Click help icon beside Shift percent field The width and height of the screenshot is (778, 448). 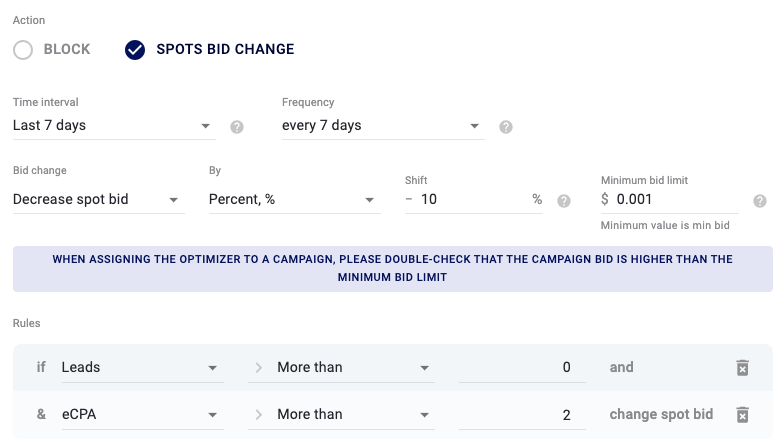564,201
